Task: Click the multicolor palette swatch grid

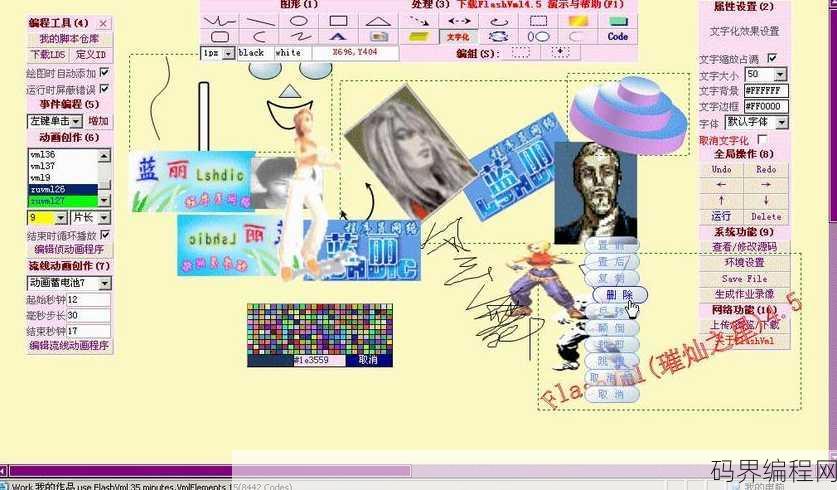Action: click(320, 329)
